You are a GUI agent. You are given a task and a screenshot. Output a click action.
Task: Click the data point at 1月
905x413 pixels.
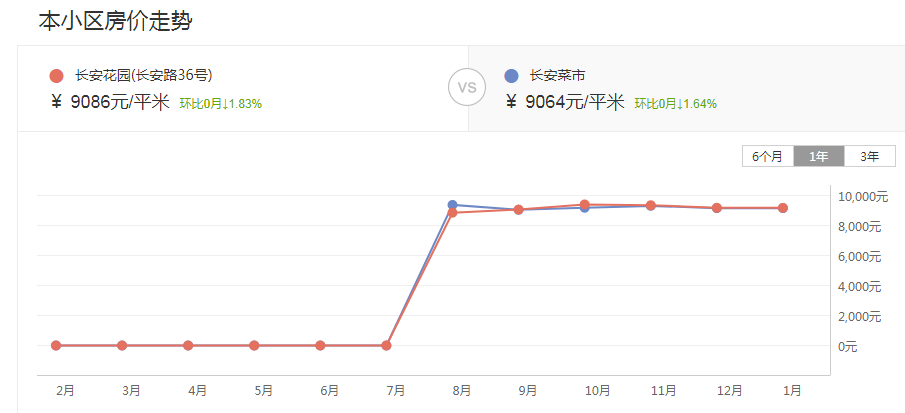[783, 208]
